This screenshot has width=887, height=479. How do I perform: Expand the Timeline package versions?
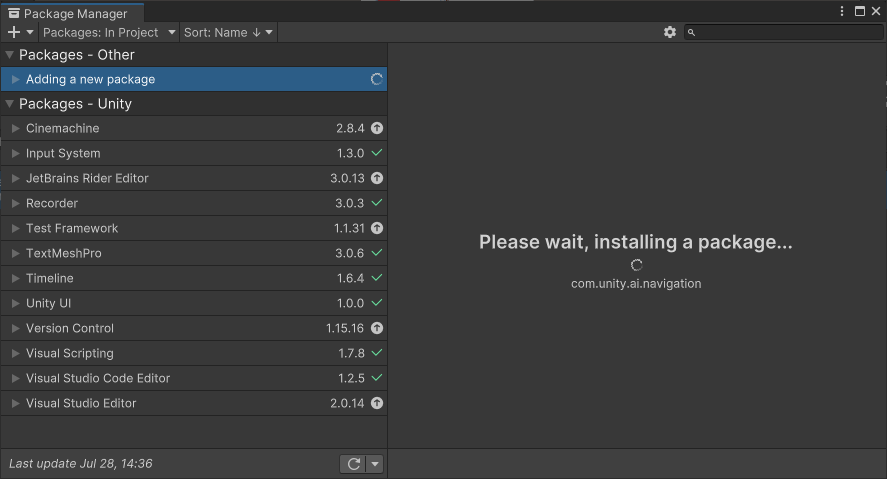pos(16,278)
